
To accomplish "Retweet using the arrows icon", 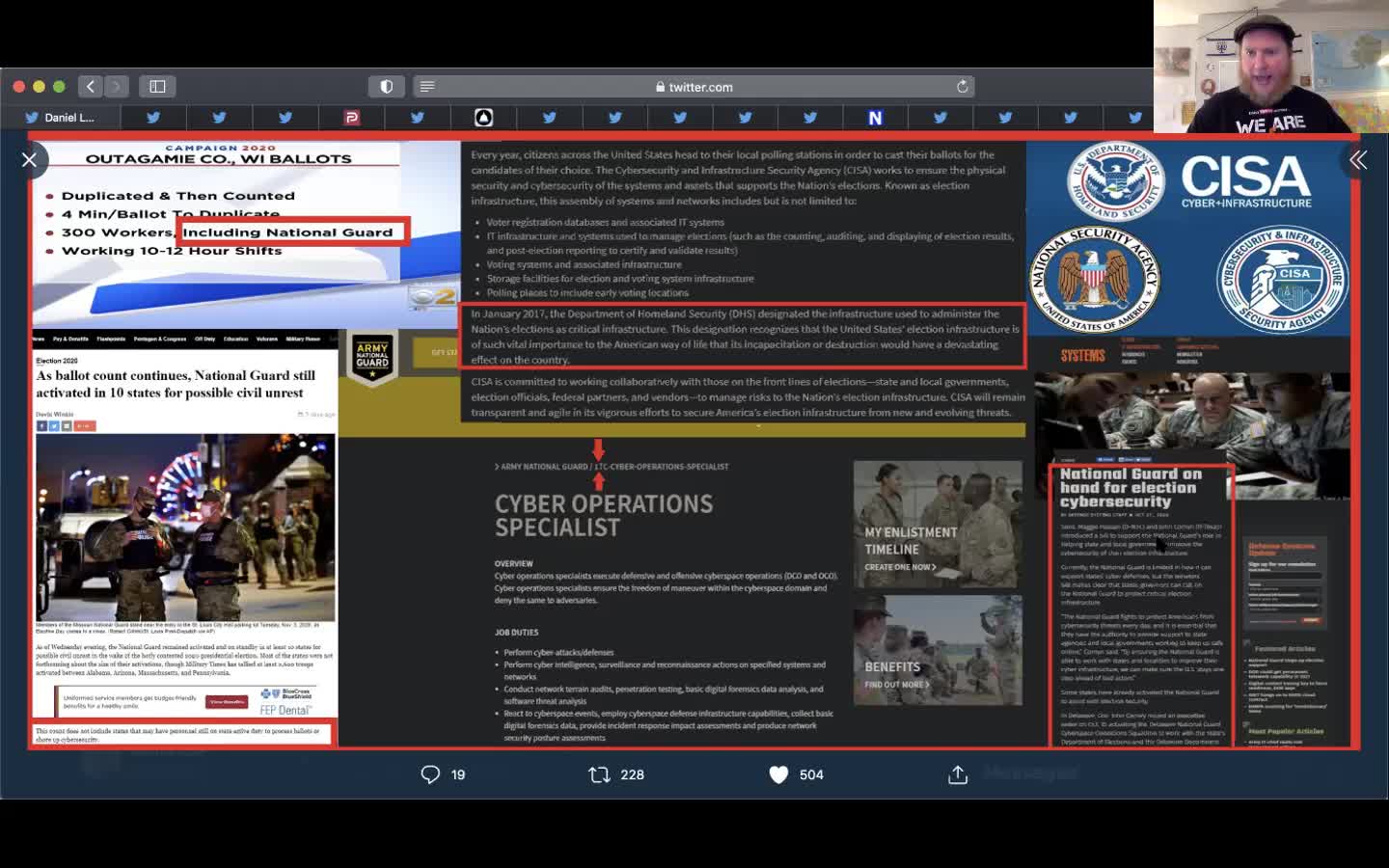I will [599, 774].
